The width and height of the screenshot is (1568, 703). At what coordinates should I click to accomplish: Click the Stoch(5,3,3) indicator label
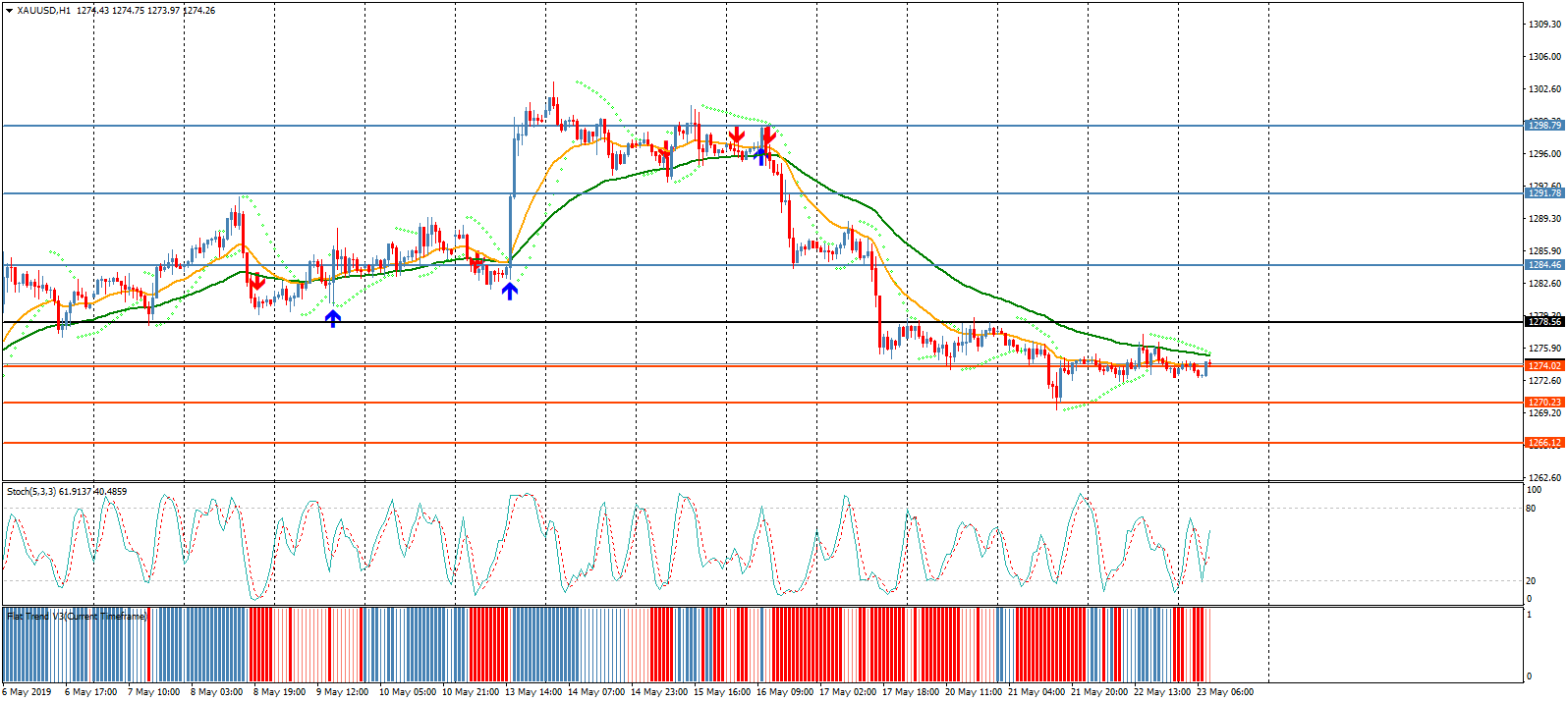coord(67,492)
